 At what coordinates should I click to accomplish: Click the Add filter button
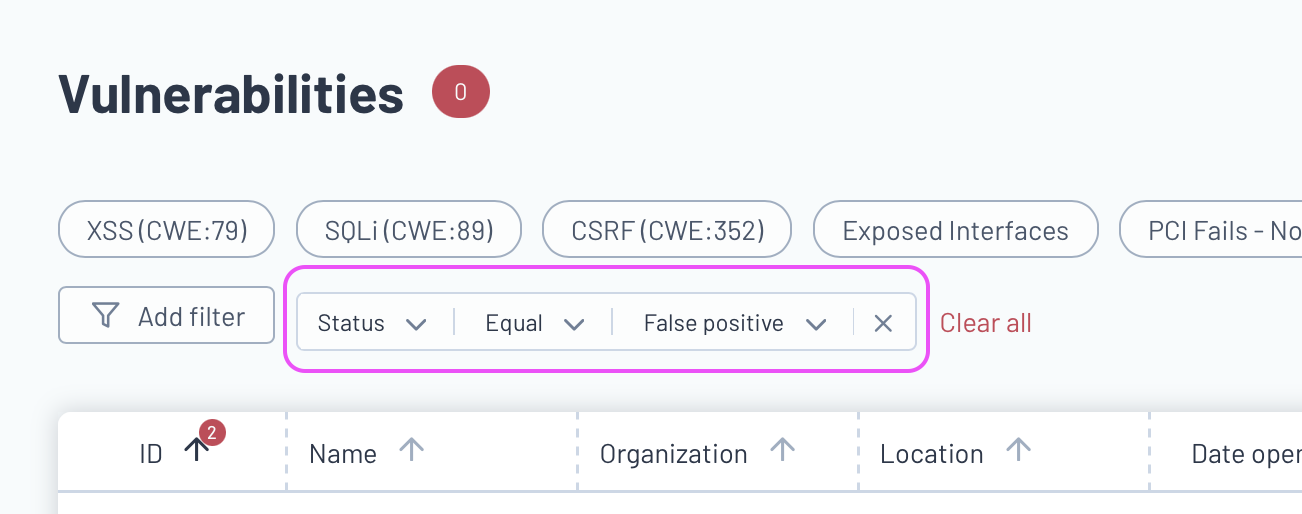pyautogui.click(x=167, y=316)
